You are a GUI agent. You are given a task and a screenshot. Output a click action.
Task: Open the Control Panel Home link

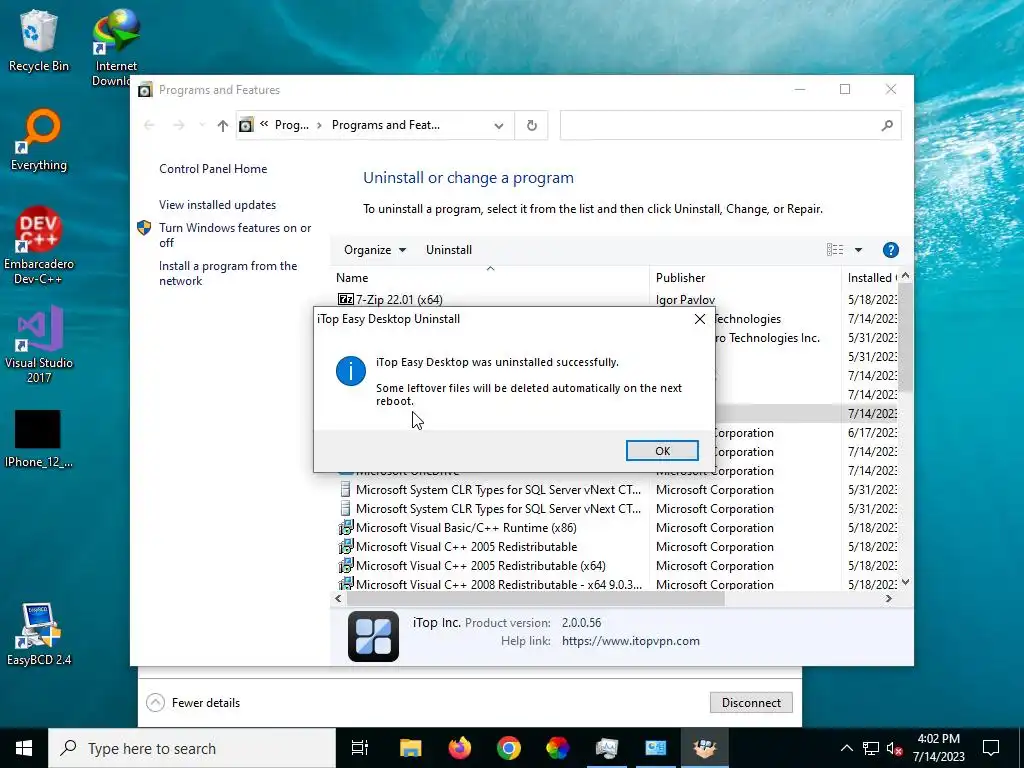point(213,168)
